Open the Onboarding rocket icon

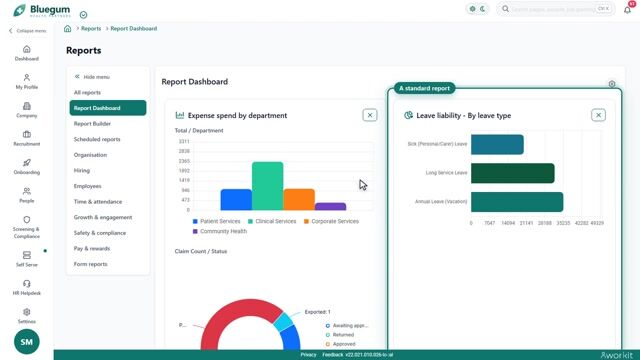[27, 163]
